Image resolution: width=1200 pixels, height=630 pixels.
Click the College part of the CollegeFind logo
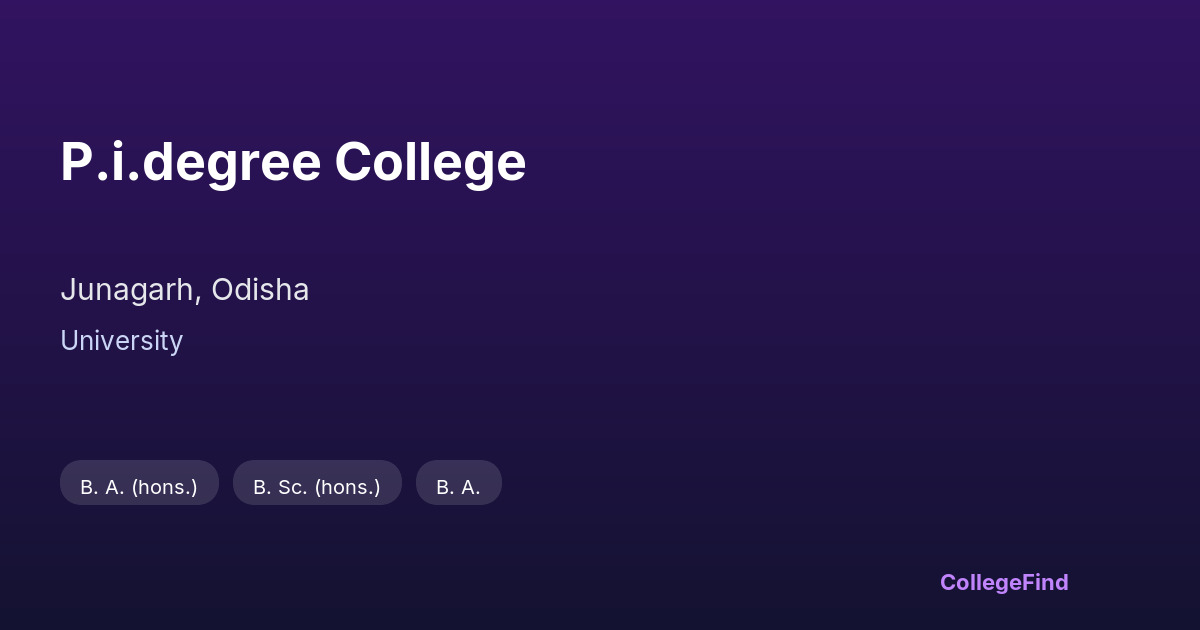[980, 582]
